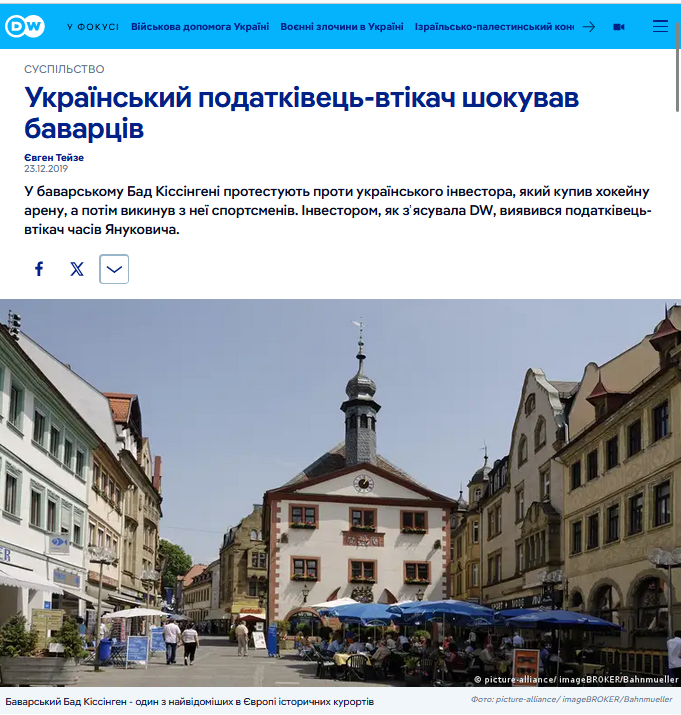The height and width of the screenshot is (715, 681).
Task: Open the hamburger navigation menu
Action: click(x=660, y=27)
